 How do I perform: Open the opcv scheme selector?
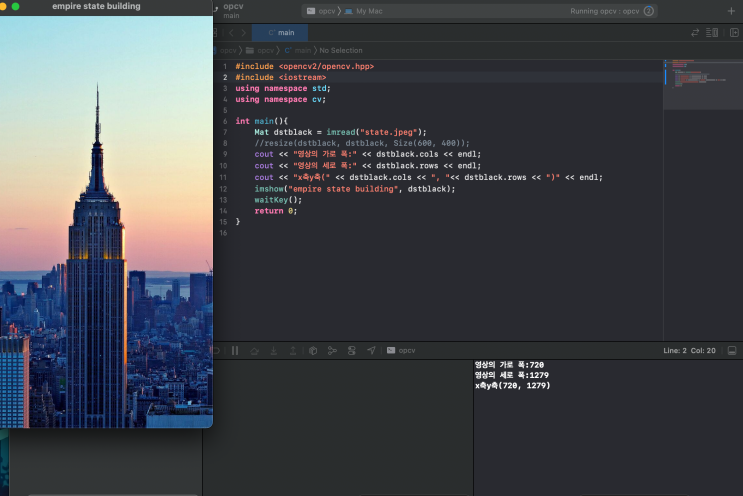(x=321, y=11)
